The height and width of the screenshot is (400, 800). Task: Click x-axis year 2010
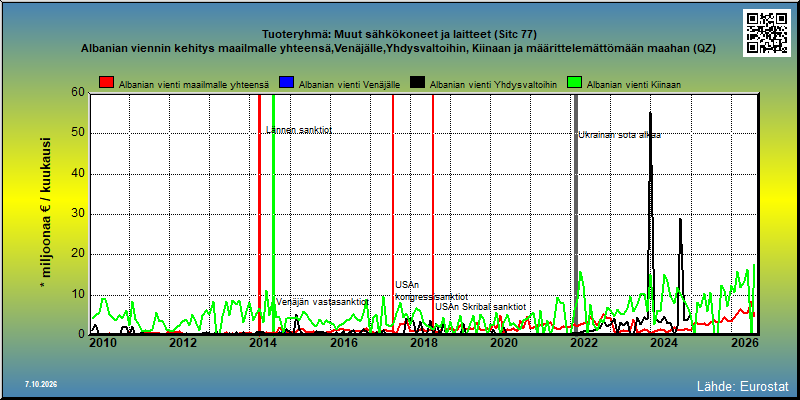102,343
